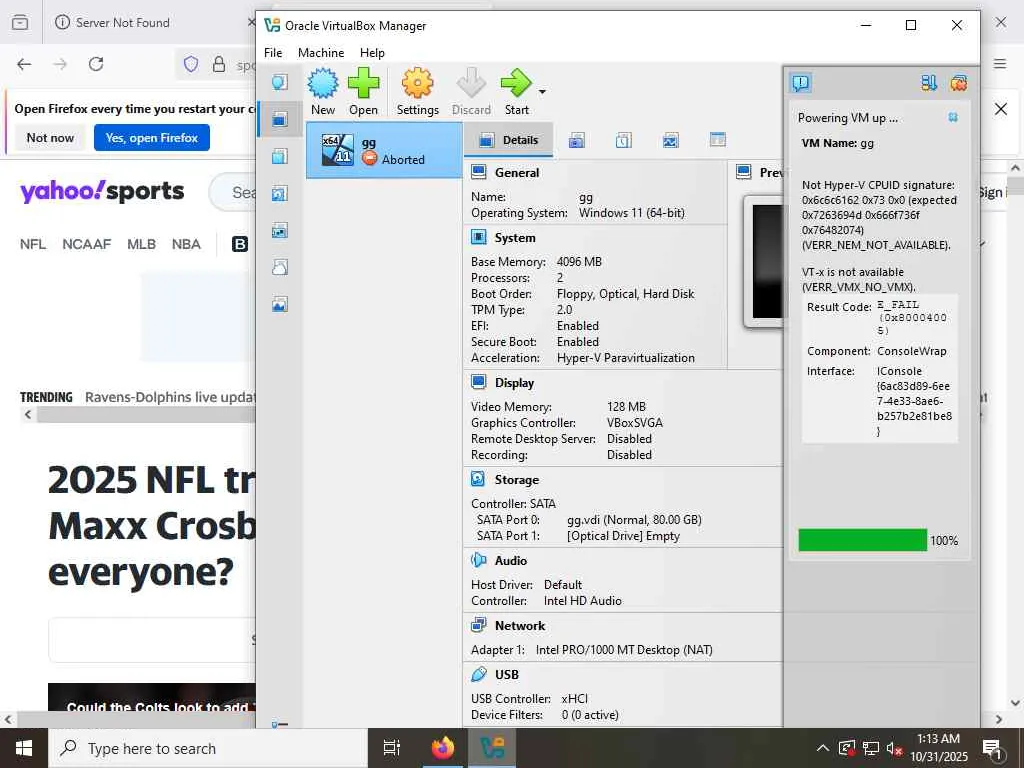Click the USB section plug icon

coord(479,674)
